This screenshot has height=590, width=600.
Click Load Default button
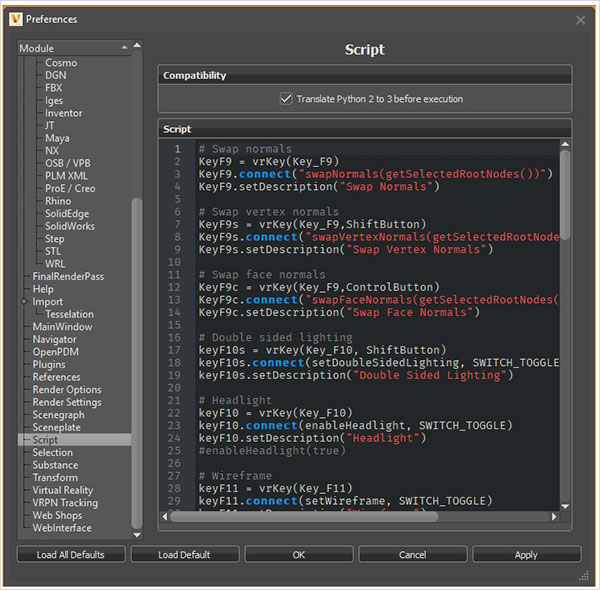pos(185,554)
